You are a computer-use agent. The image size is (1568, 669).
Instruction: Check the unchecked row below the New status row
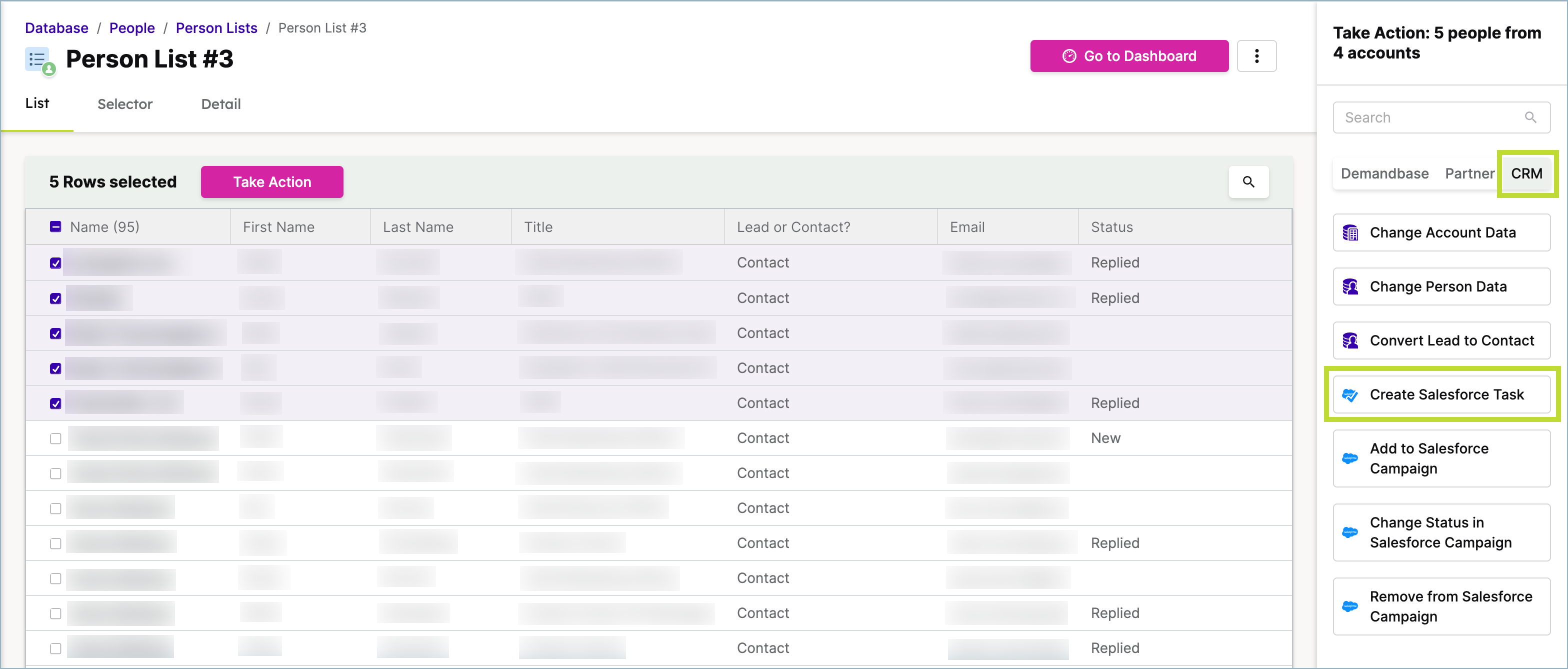click(55, 473)
